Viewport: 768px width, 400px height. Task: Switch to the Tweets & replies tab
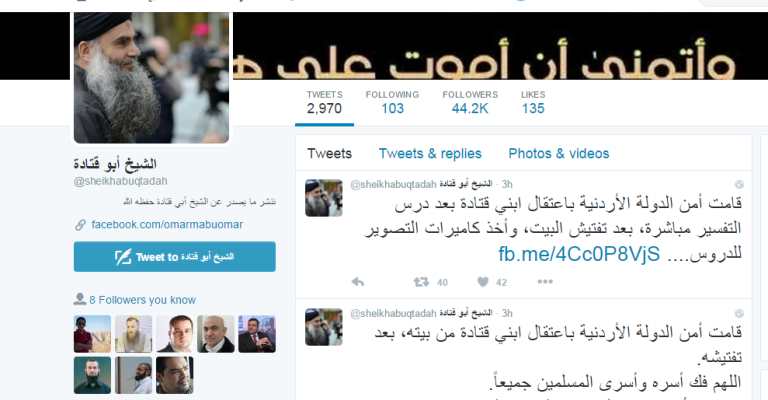pyautogui.click(x=430, y=154)
